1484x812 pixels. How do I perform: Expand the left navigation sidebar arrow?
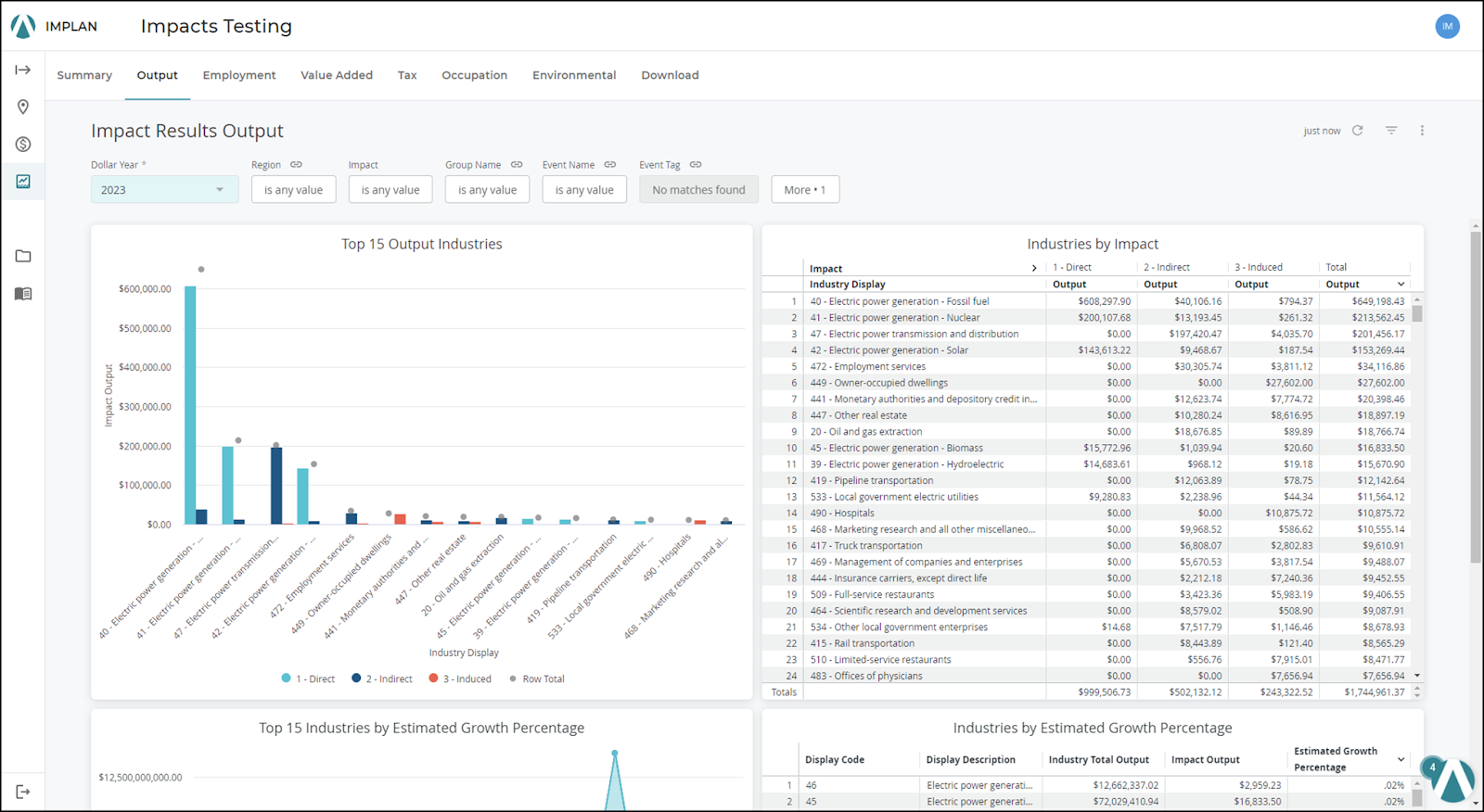click(x=23, y=70)
